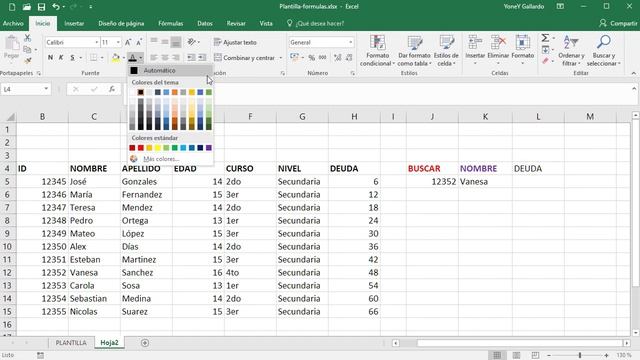Switch to Page Layout view in status bar
The image size is (640, 360).
click(x=516, y=356)
